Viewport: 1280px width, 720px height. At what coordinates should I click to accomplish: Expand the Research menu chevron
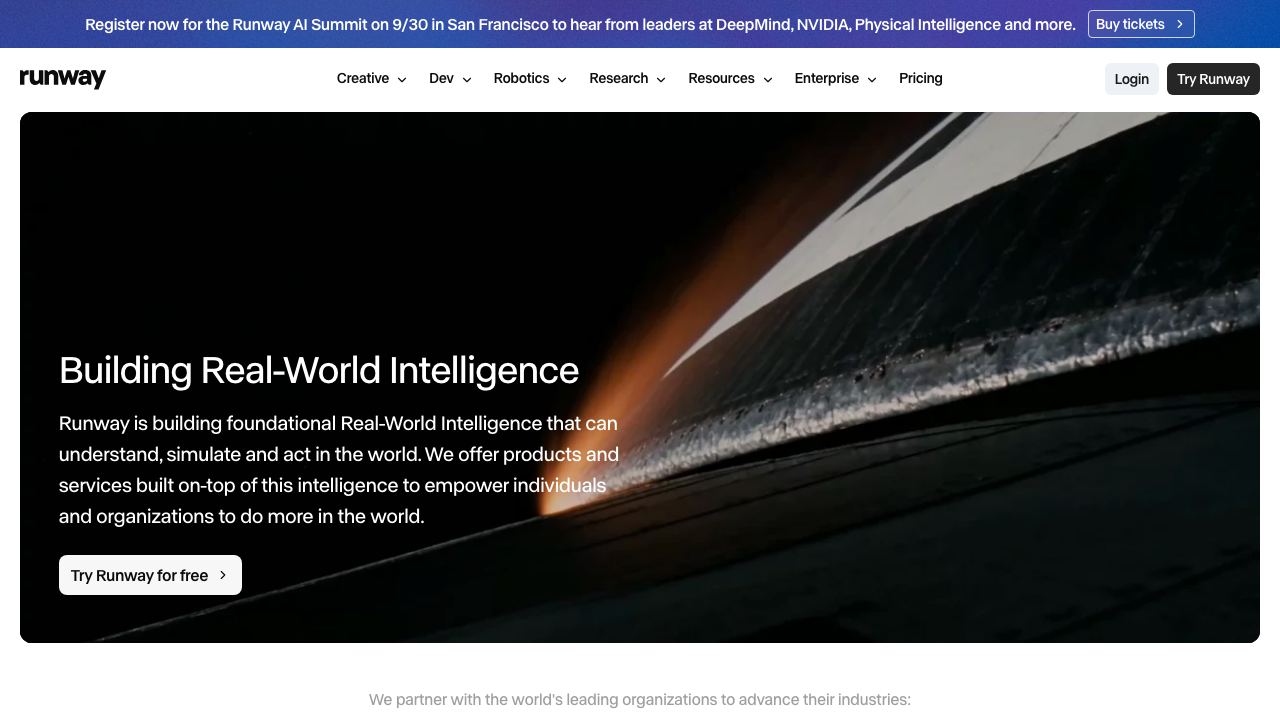click(x=661, y=79)
